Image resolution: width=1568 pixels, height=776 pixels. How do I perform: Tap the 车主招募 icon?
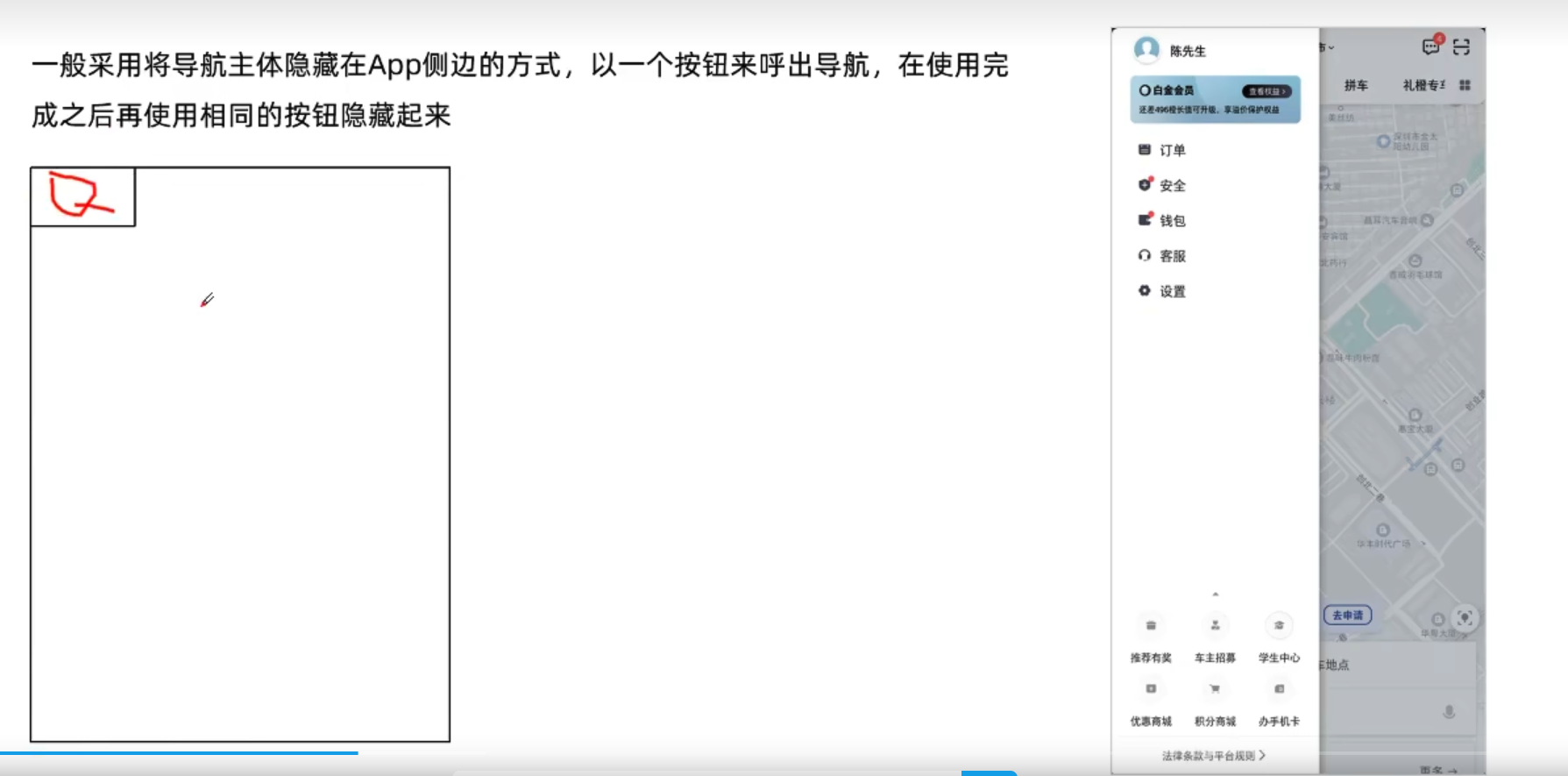pyautogui.click(x=1215, y=625)
